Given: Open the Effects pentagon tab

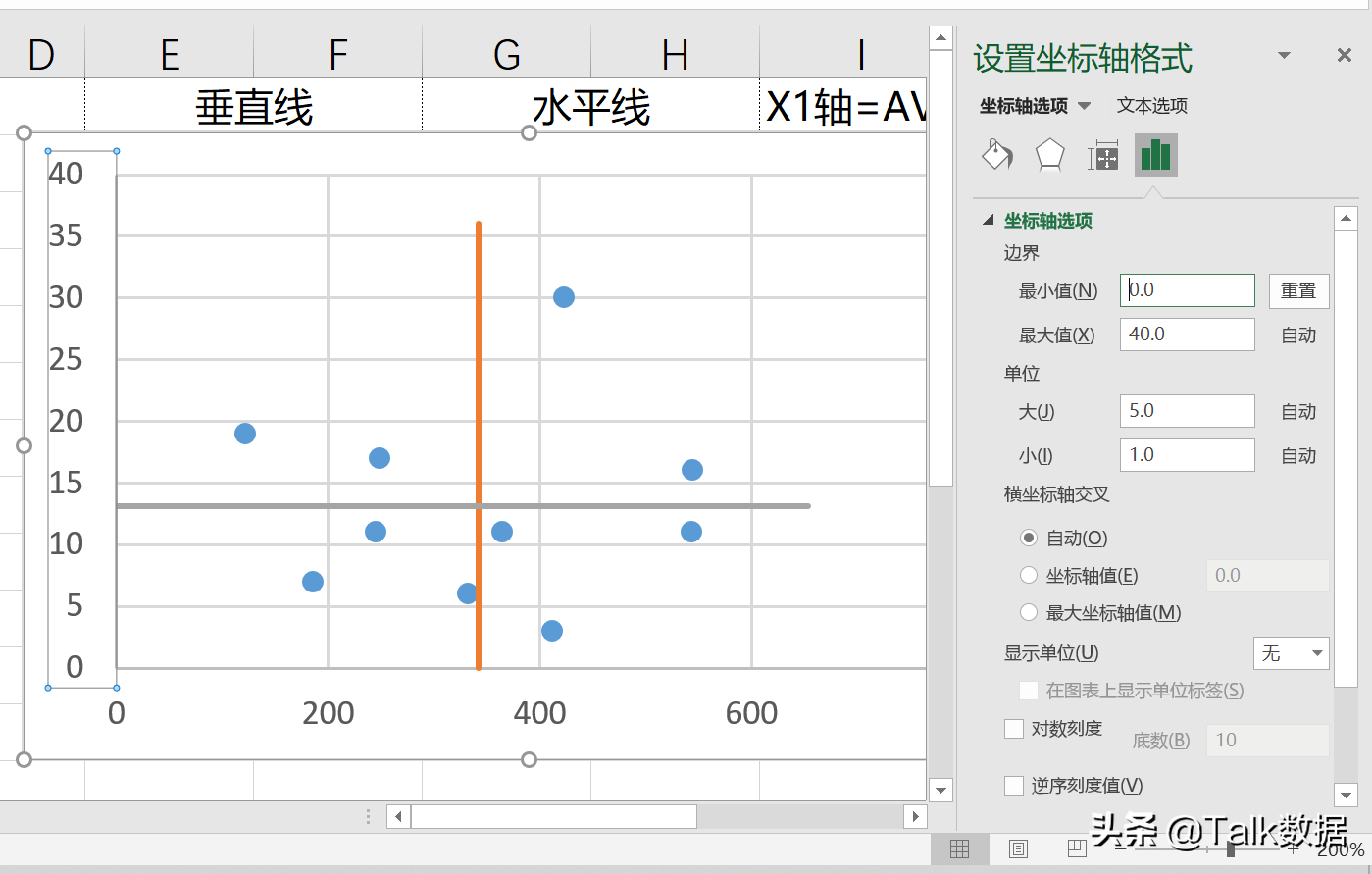Looking at the screenshot, I should pos(1050,155).
